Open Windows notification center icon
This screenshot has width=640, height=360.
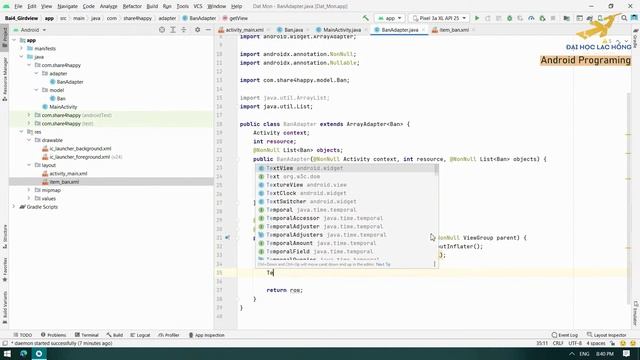pyautogui.click(x=627, y=353)
